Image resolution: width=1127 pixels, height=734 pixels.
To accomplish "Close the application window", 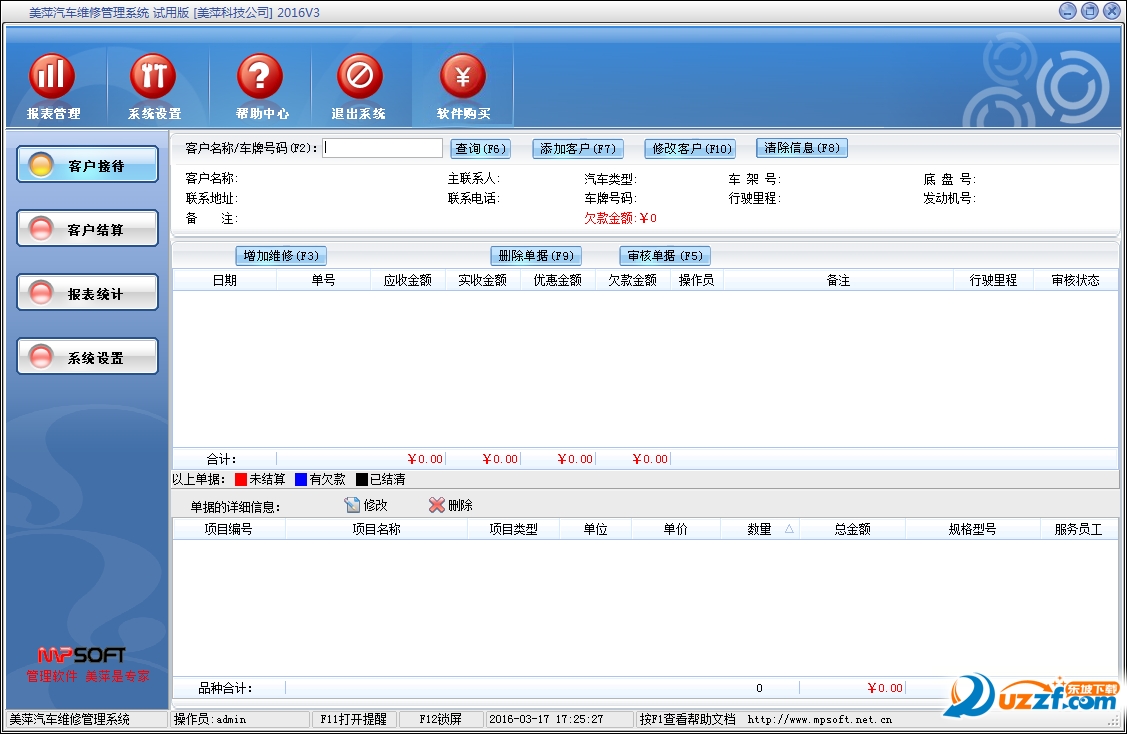I will point(1111,11).
